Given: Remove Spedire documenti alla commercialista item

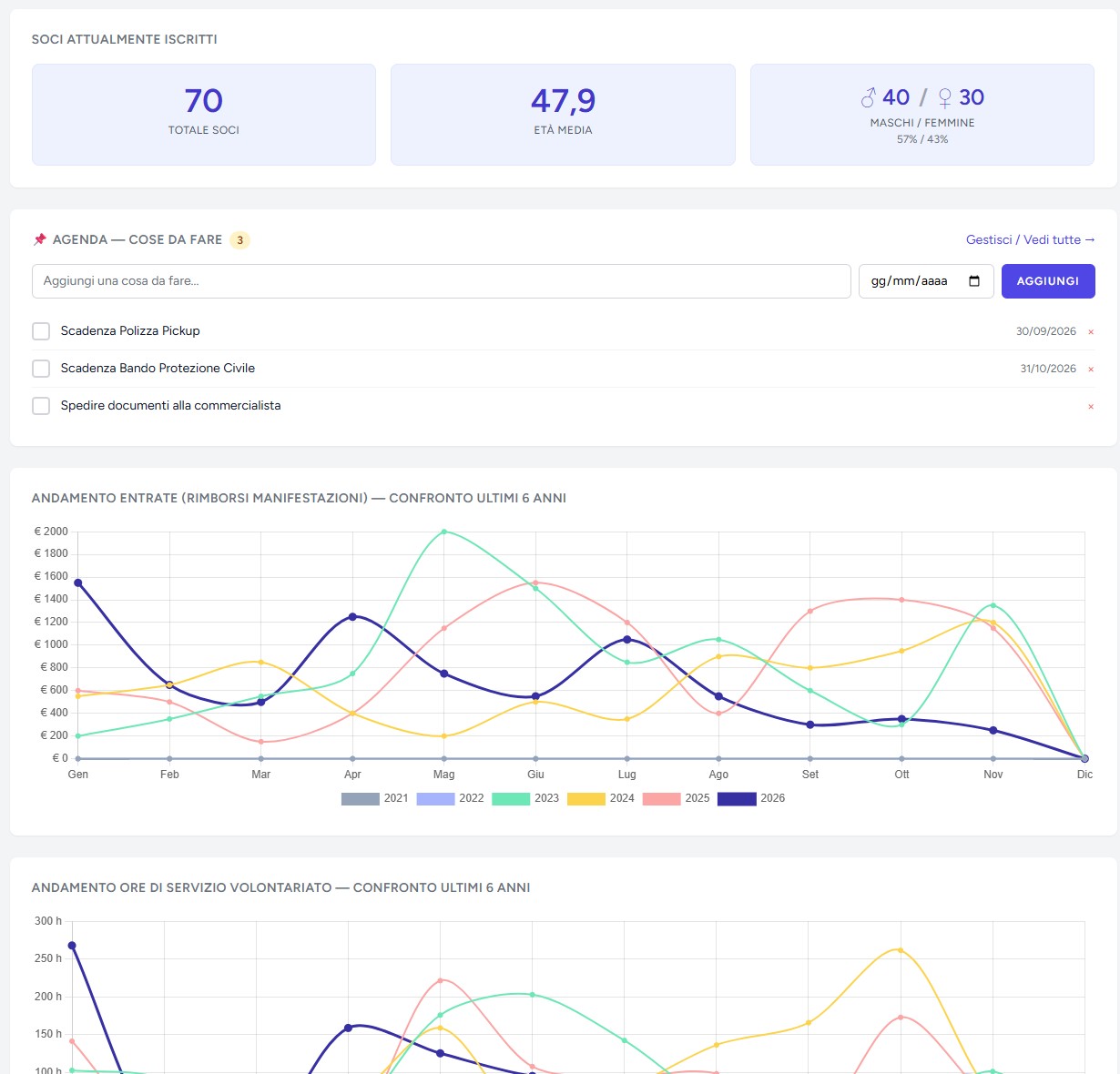Looking at the screenshot, I should point(1091,407).
